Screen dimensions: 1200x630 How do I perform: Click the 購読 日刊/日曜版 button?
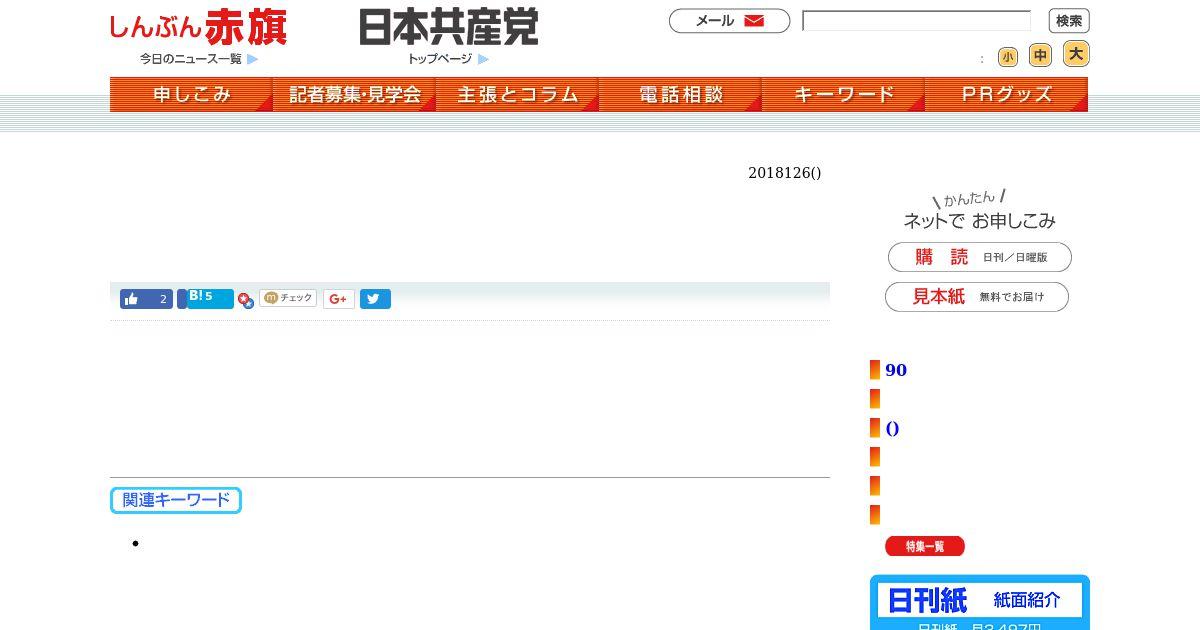[980, 257]
